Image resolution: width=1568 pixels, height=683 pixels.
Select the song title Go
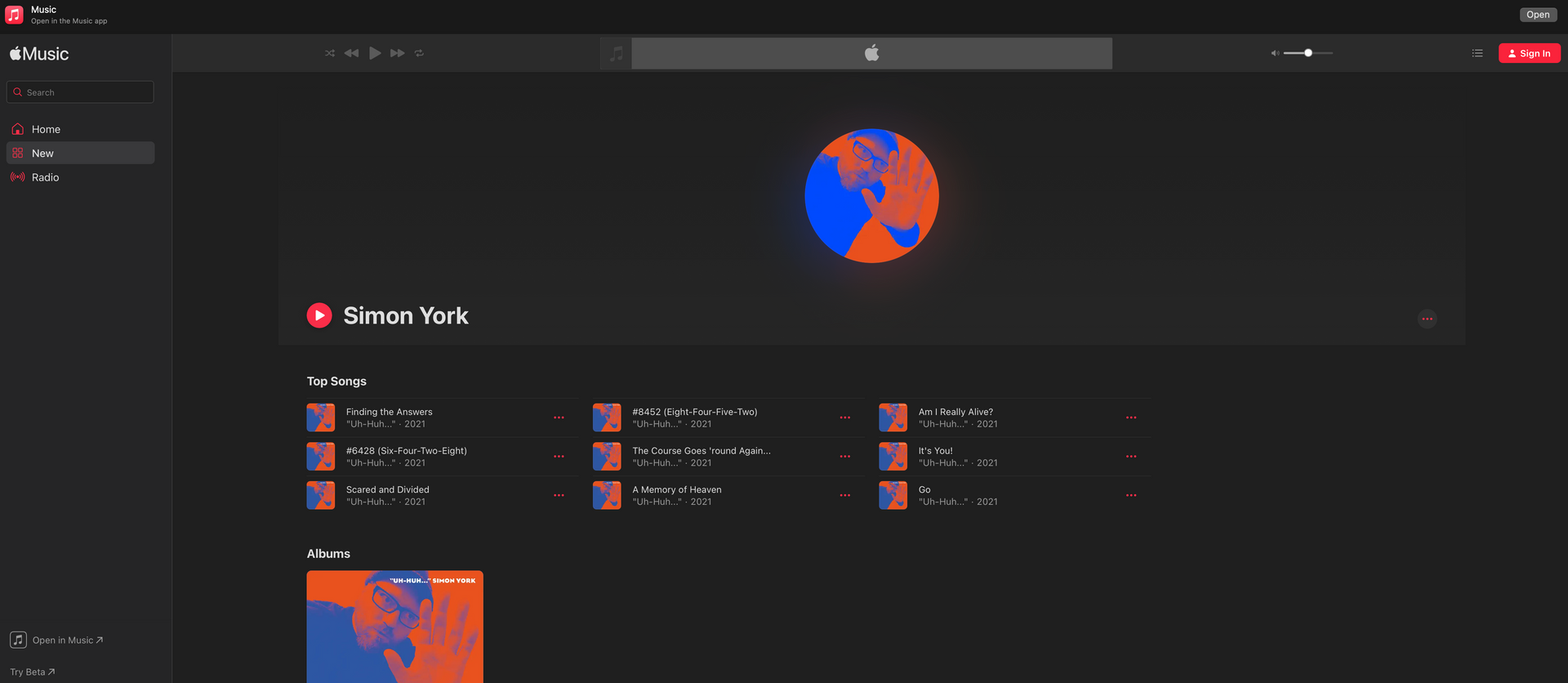924,489
